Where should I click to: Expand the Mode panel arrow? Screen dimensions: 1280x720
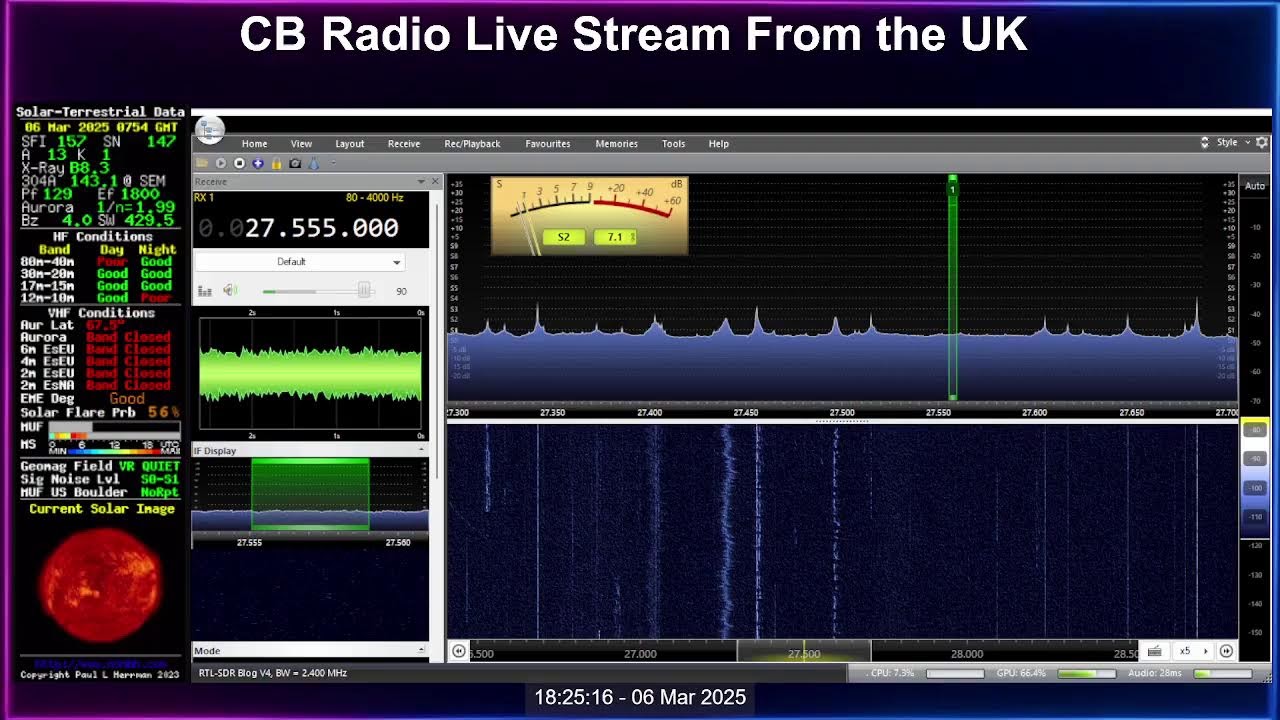[420, 651]
